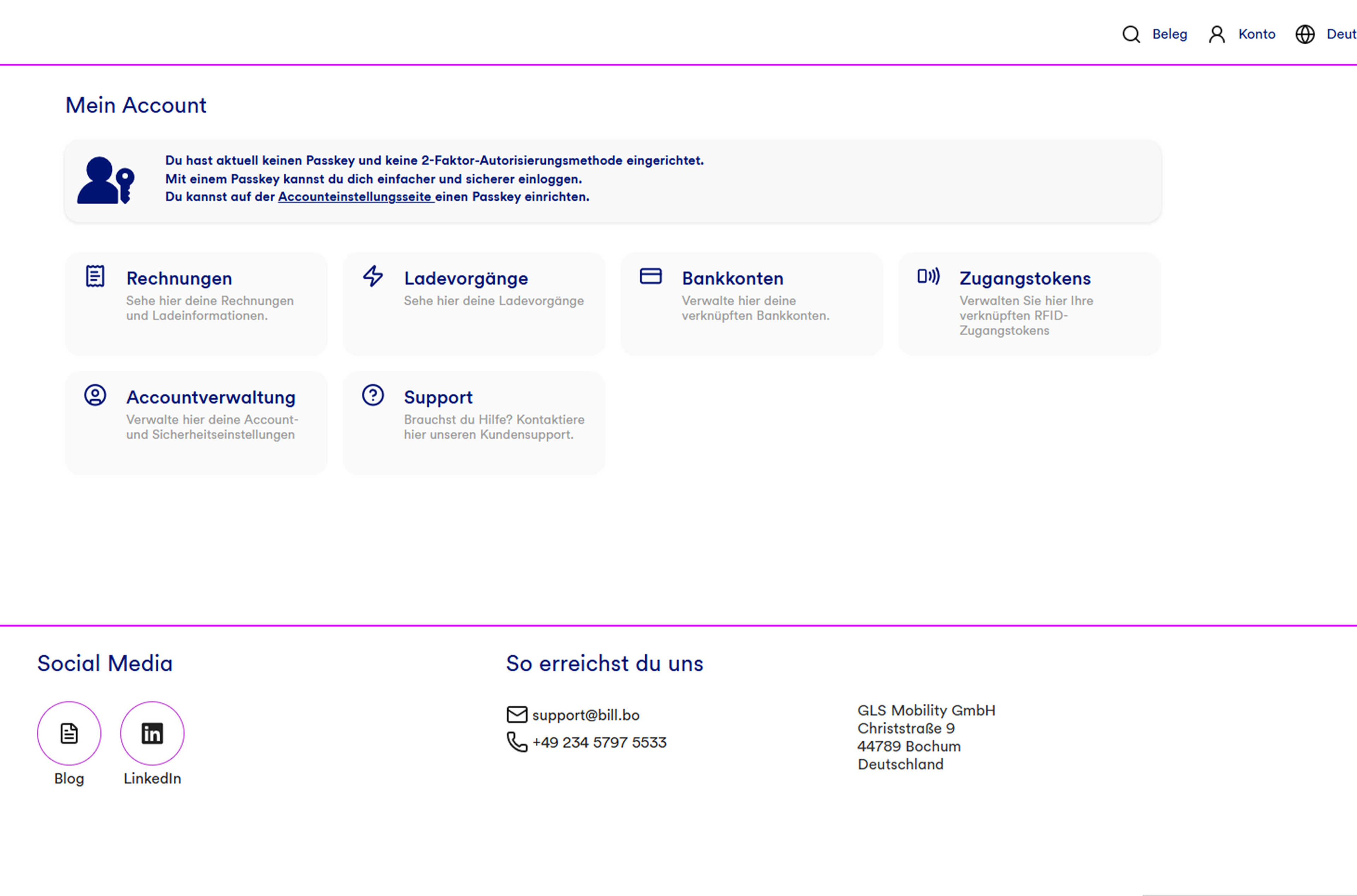The height and width of the screenshot is (896, 1357).
Task: Click the search magnifier icon beside Beleg
Action: click(1131, 34)
